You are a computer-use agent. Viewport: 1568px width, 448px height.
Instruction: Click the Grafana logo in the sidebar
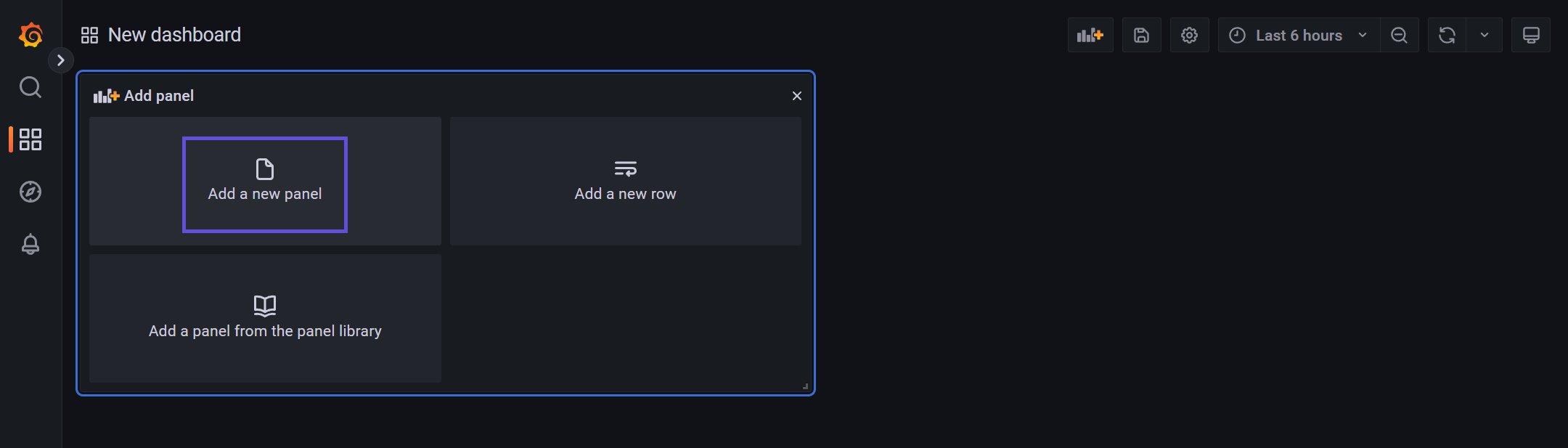click(30, 34)
